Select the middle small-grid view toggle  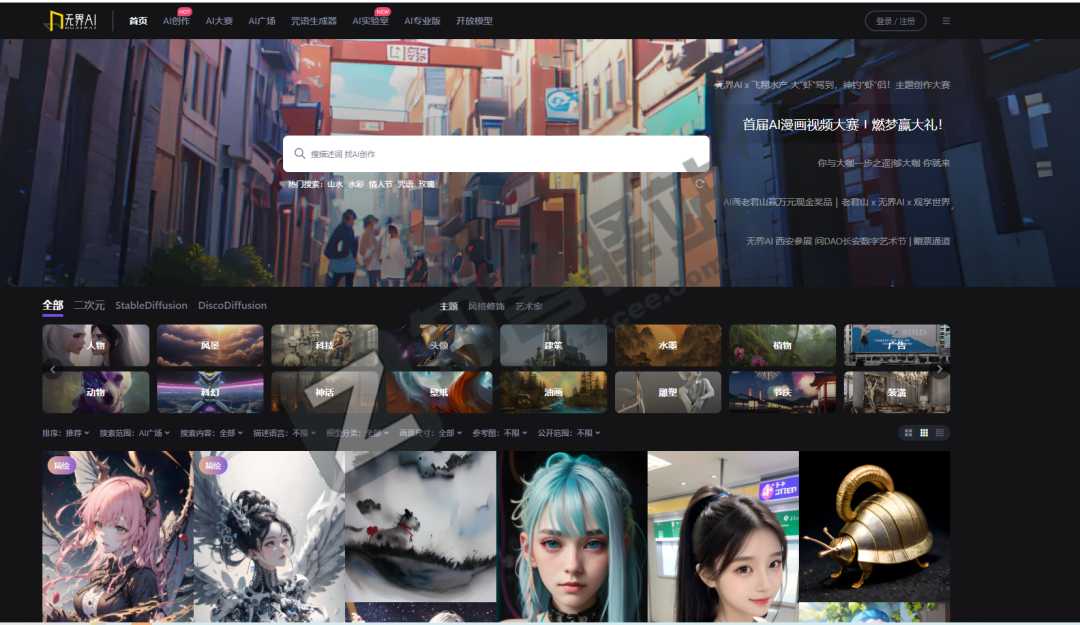tap(924, 433)
